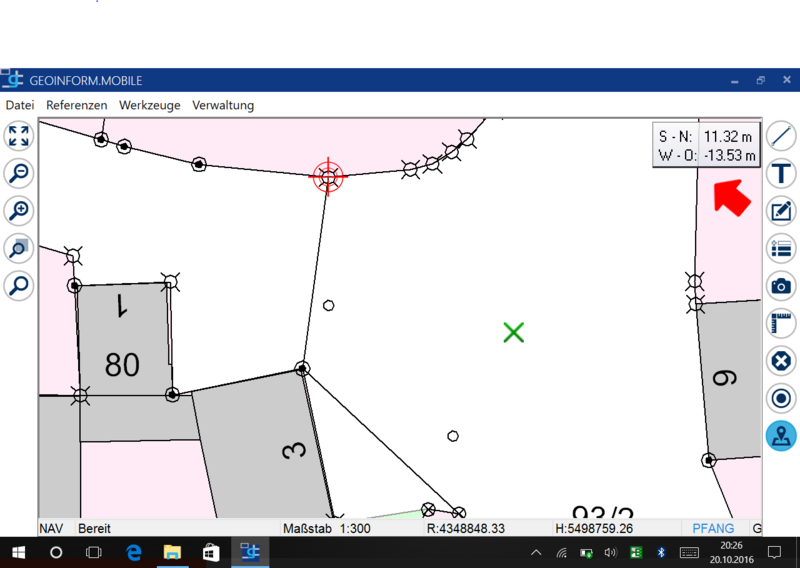
Task: Click the Bluetooth tray icon
Action: click(x=661, y=552)
